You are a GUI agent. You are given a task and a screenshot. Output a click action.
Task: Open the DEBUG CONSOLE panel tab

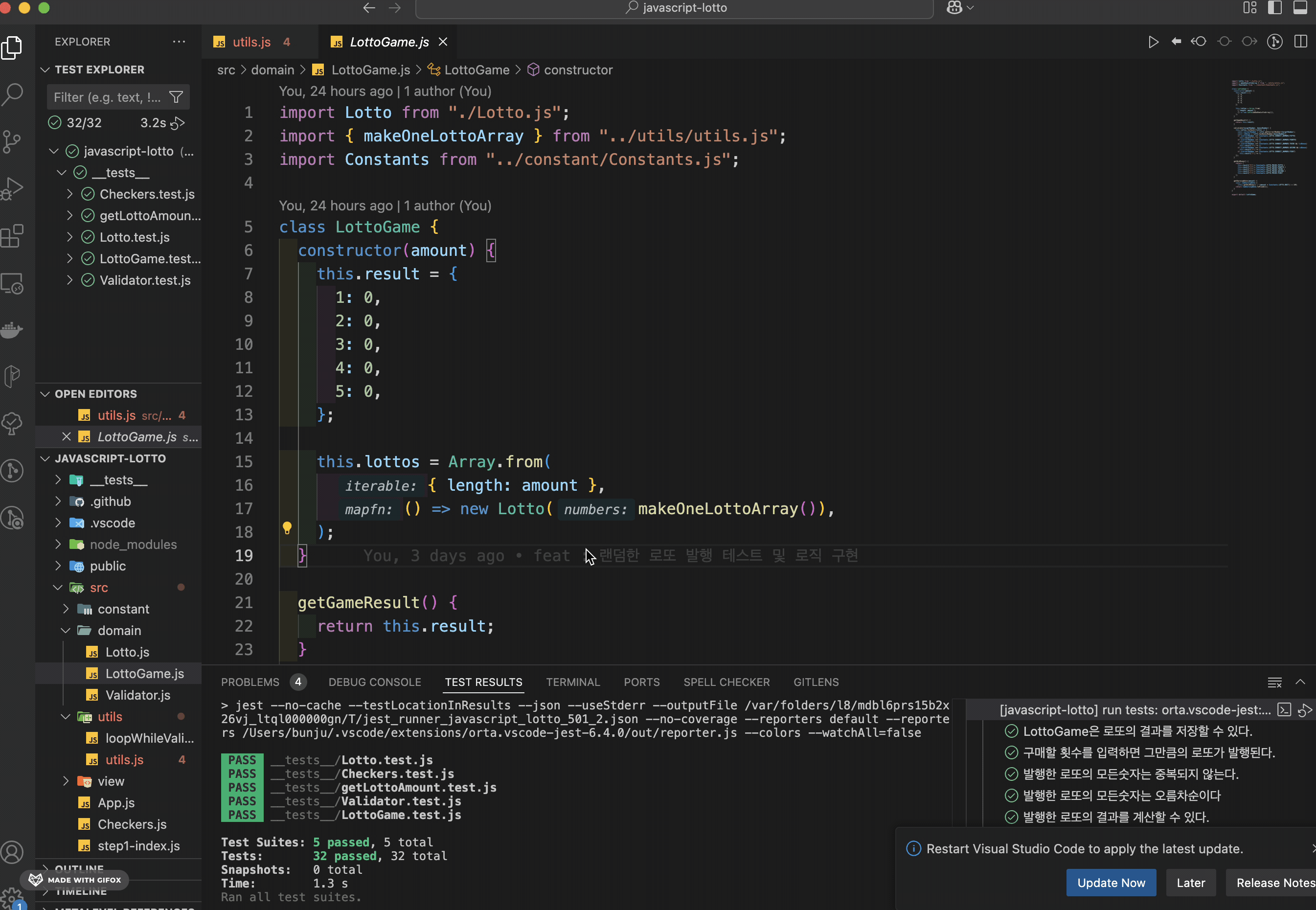tap(375, 682)
